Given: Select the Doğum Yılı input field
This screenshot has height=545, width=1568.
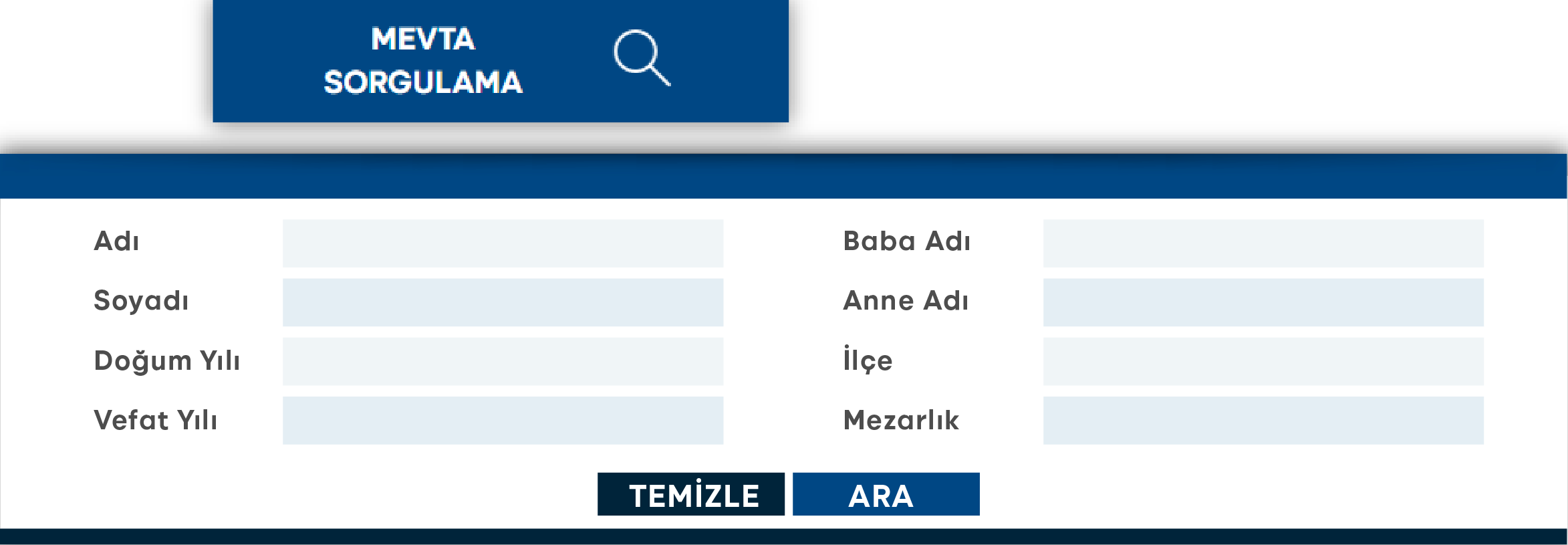Looking at the screenshot, I should point(503,361).
